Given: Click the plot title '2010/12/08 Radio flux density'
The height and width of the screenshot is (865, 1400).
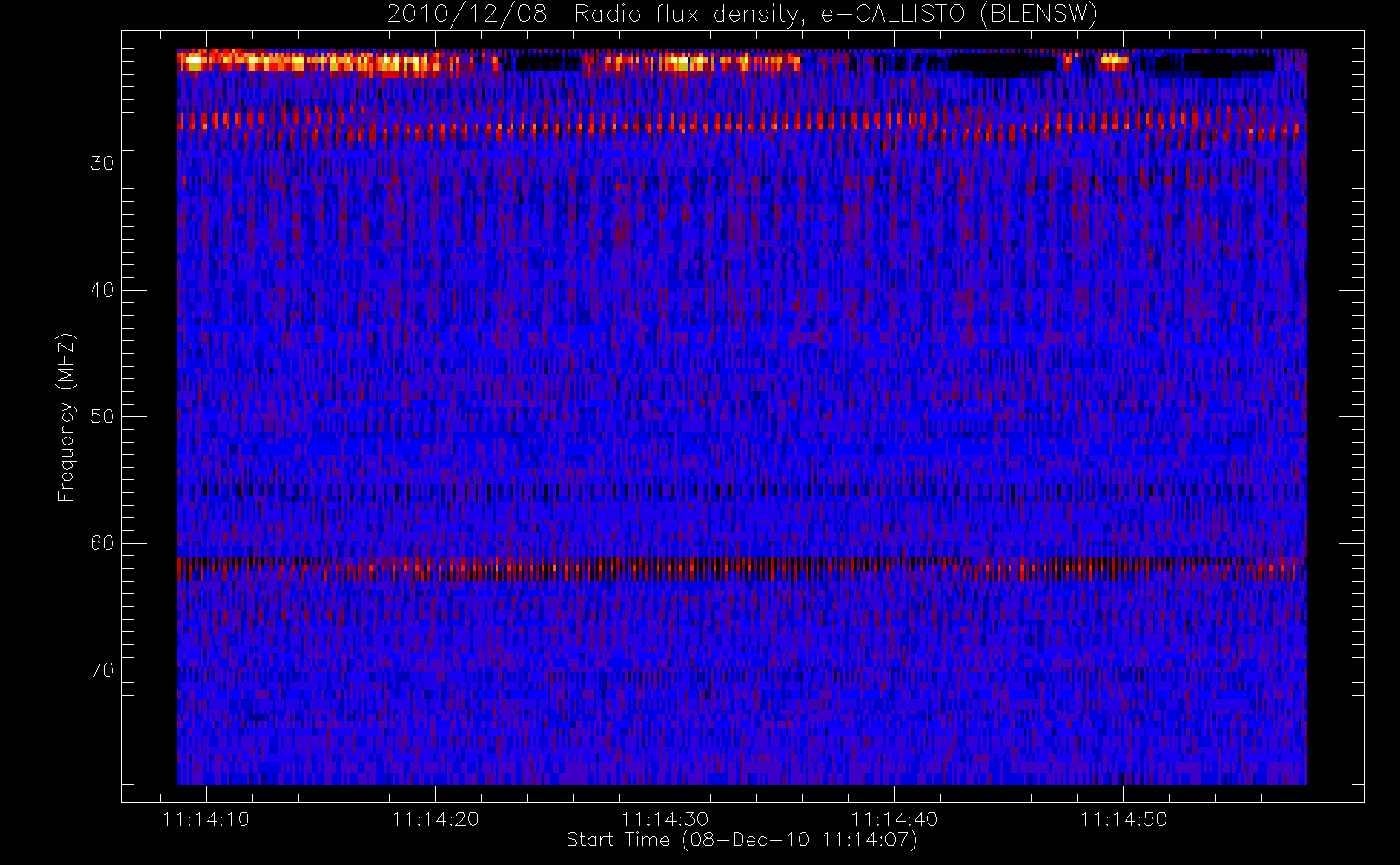Looking at the screenshot, I should (742, 15).
